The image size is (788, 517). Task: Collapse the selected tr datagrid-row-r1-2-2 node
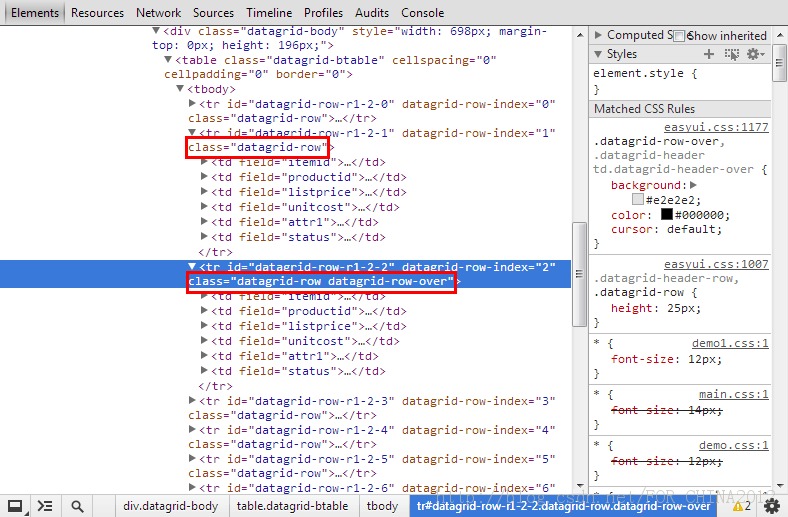(x=192, y=266)
